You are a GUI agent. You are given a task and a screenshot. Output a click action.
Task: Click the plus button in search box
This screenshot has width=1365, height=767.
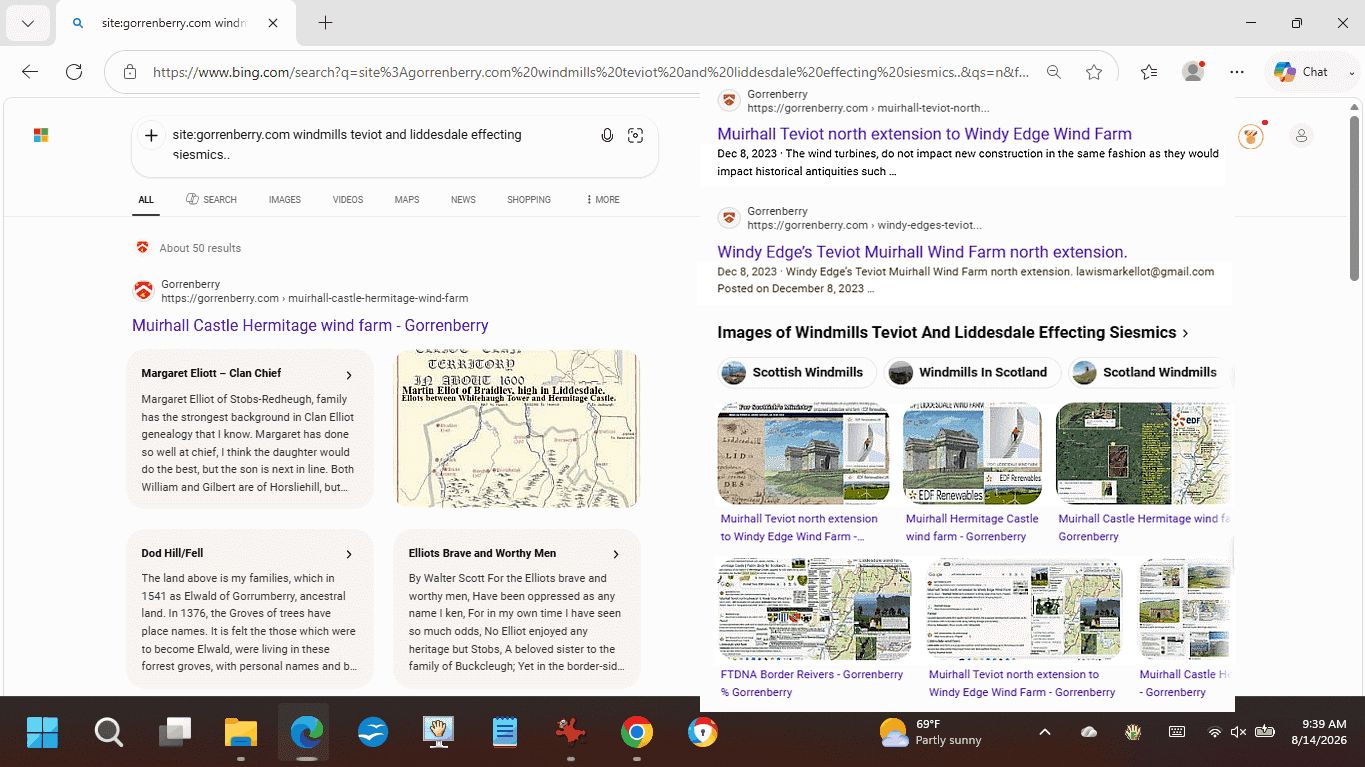coord(151,135)
